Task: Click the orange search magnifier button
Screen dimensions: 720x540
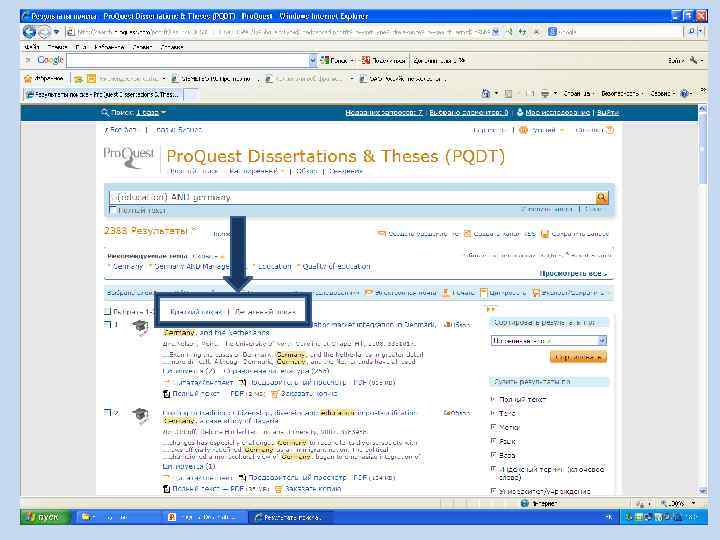Action: [601, 198]
